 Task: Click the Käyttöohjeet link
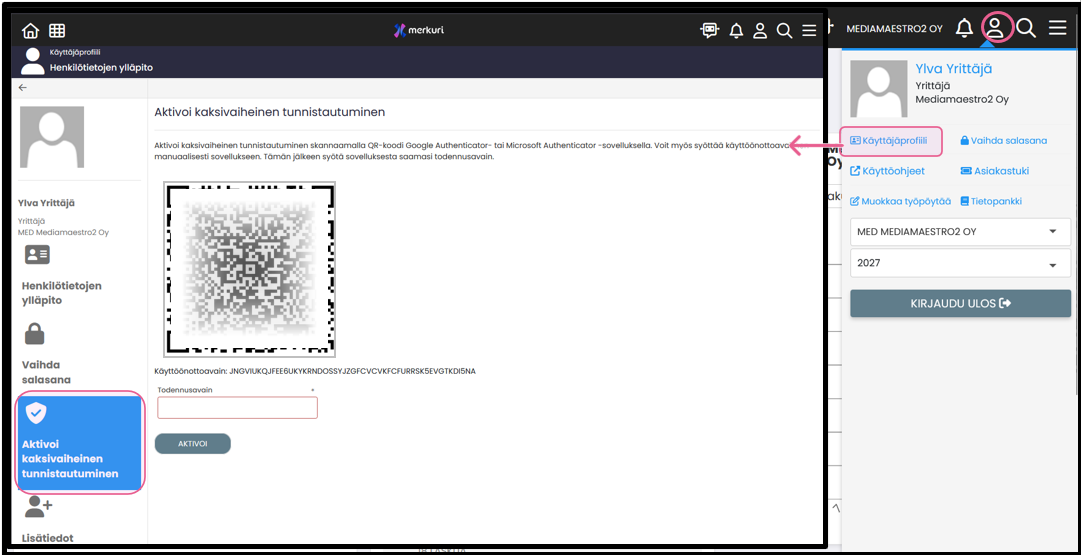click(887, 171)
